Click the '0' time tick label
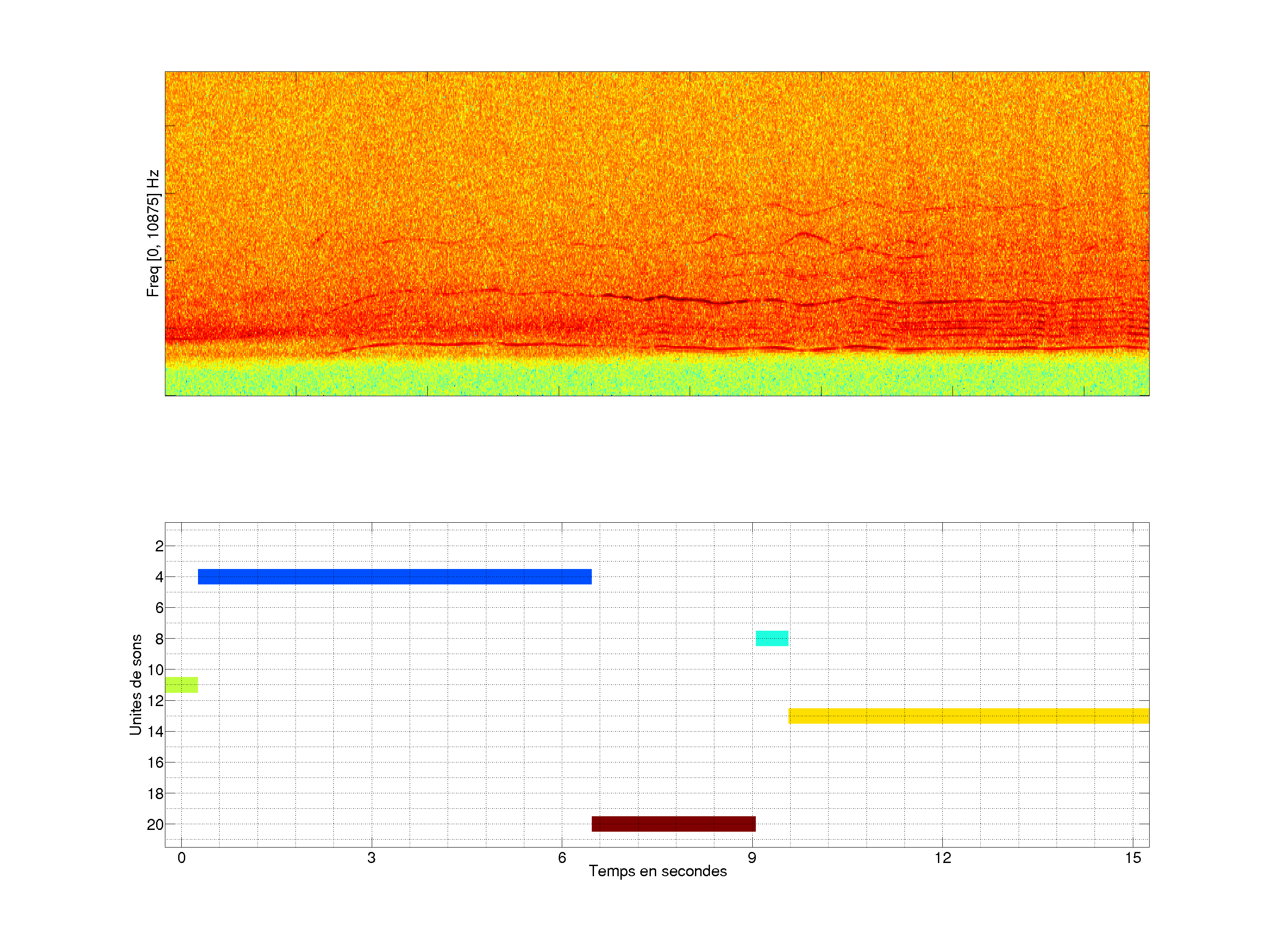This screenshot has height=952, width=1270. click(181, 858)
